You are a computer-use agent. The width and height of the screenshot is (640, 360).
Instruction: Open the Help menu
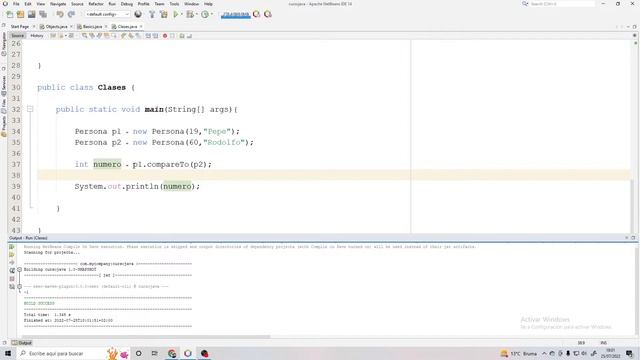(x=208, y=4)
